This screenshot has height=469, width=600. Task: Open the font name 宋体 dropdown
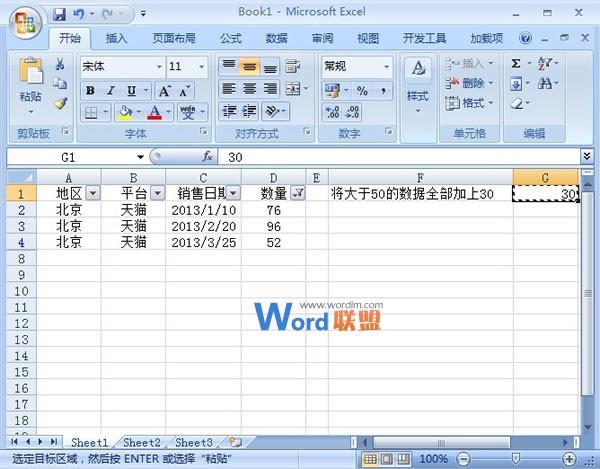click(x=159, y=66)
